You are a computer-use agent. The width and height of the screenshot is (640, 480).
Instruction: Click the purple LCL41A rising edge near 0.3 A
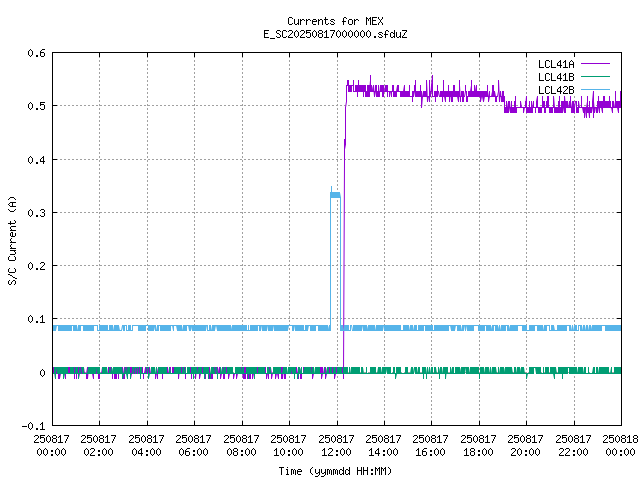[x=344, y=212]
